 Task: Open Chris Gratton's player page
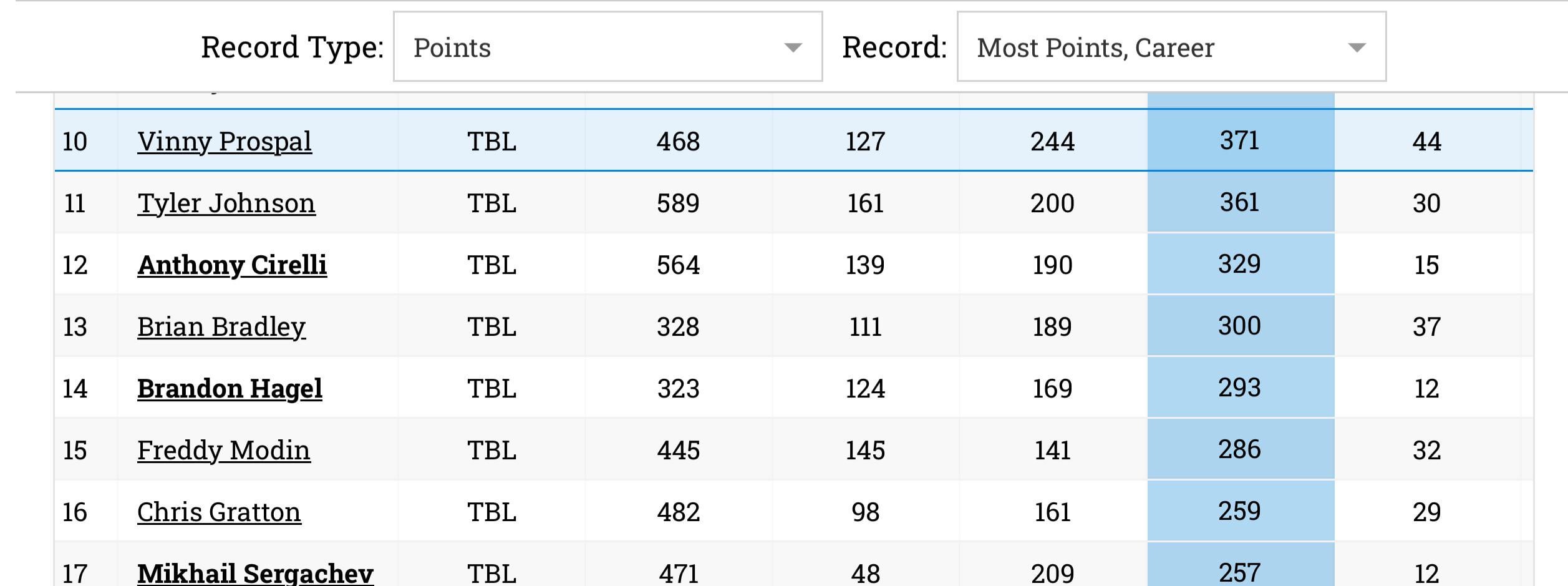pyautogui.click(x=218, y=512)
